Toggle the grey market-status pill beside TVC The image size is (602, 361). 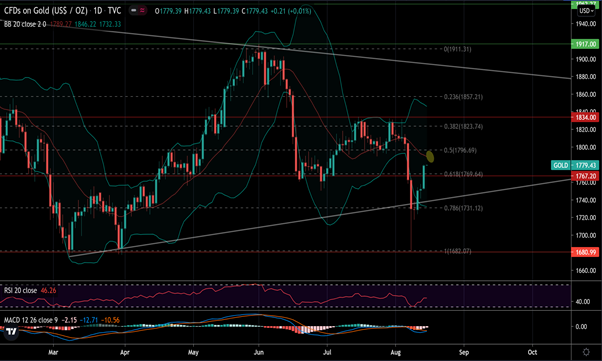(x=133, y=11)
